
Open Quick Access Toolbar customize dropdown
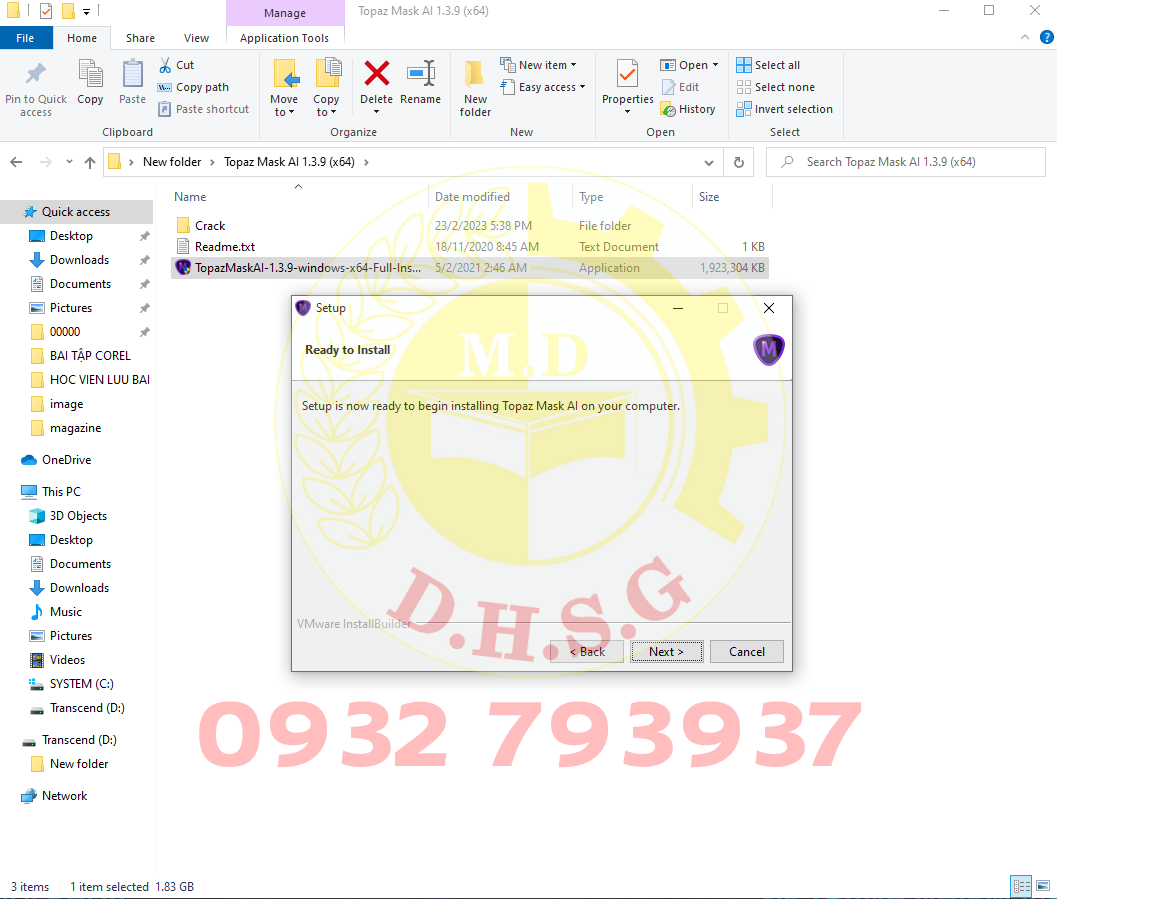(x=86, y=12)
